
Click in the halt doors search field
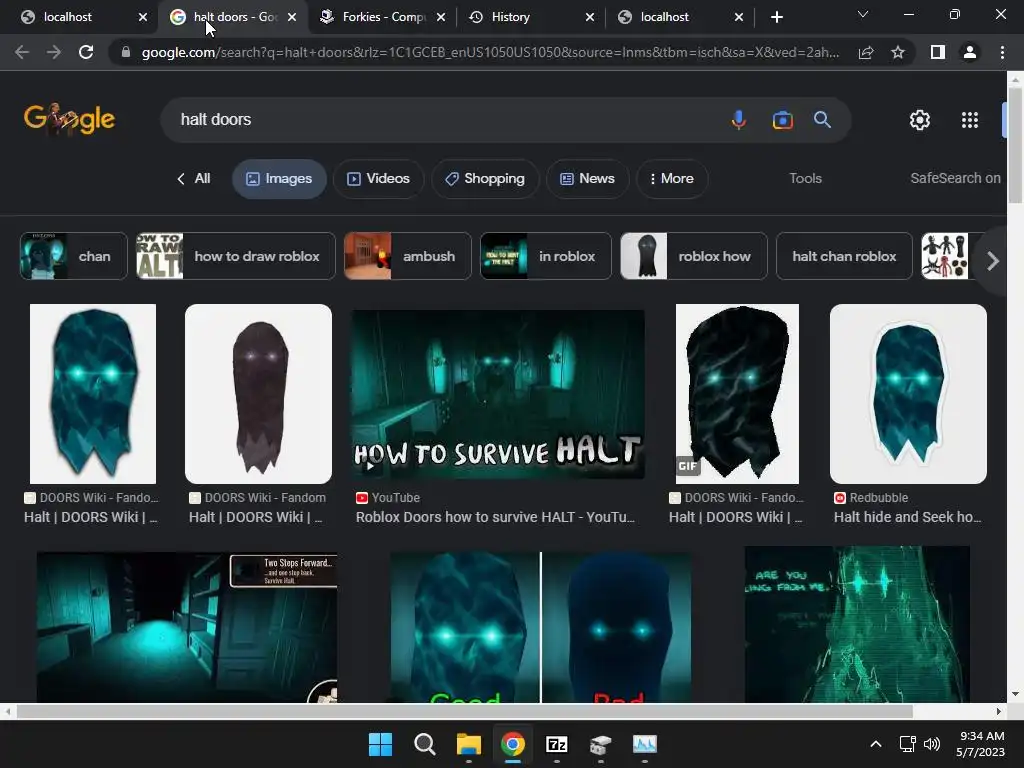444,120
